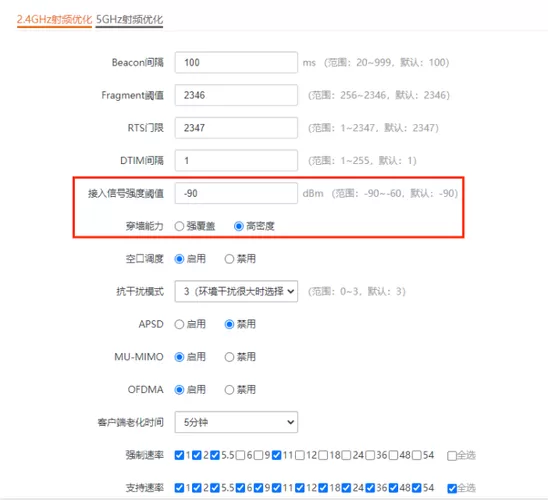Switch to the 2.4GHz射频优化 tab
This screenshot has width=548, height=500.
click(x=54, y=20)
